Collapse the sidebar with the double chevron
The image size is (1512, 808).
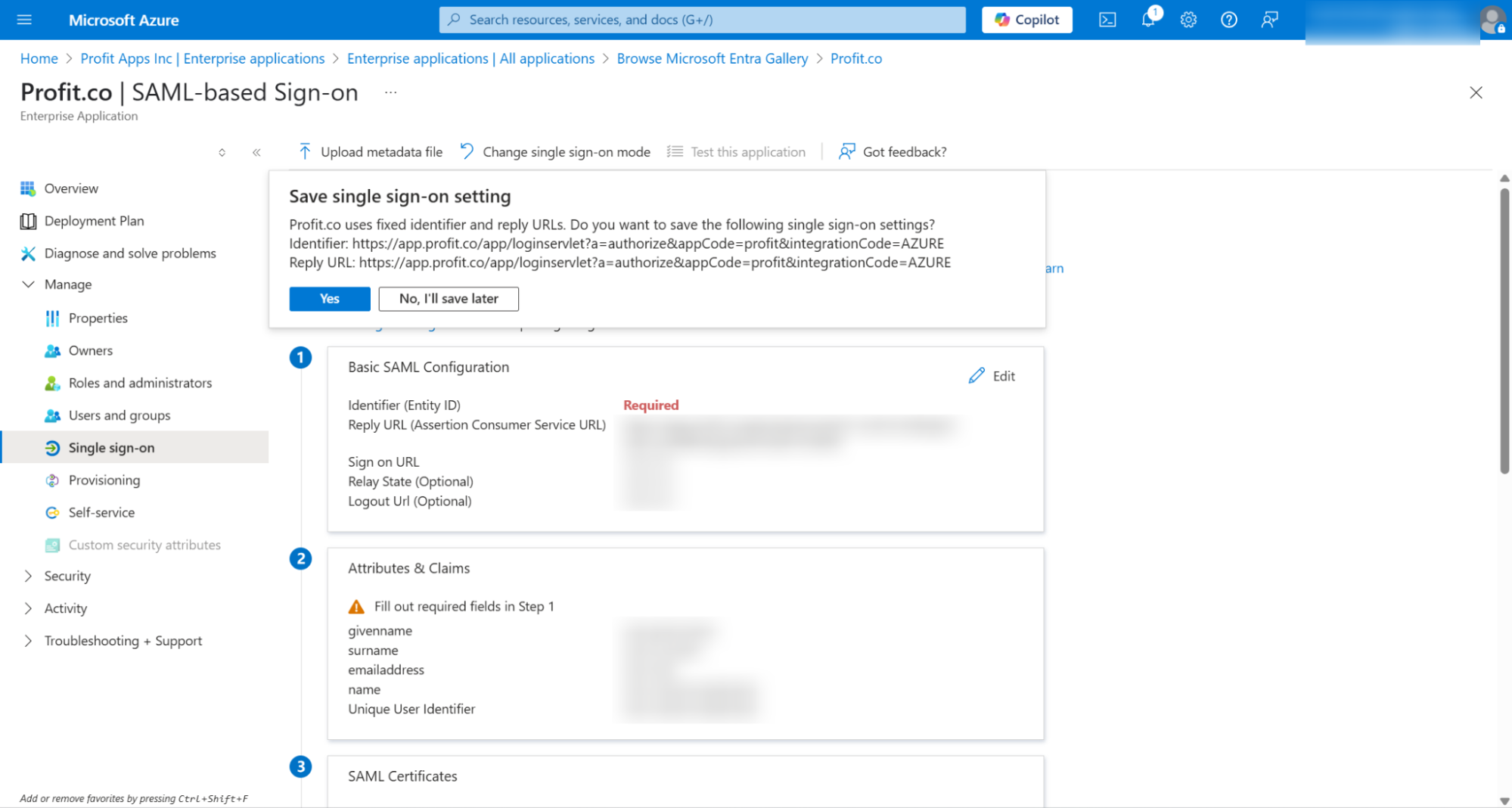pyautogui.click(x=256, y=152)
